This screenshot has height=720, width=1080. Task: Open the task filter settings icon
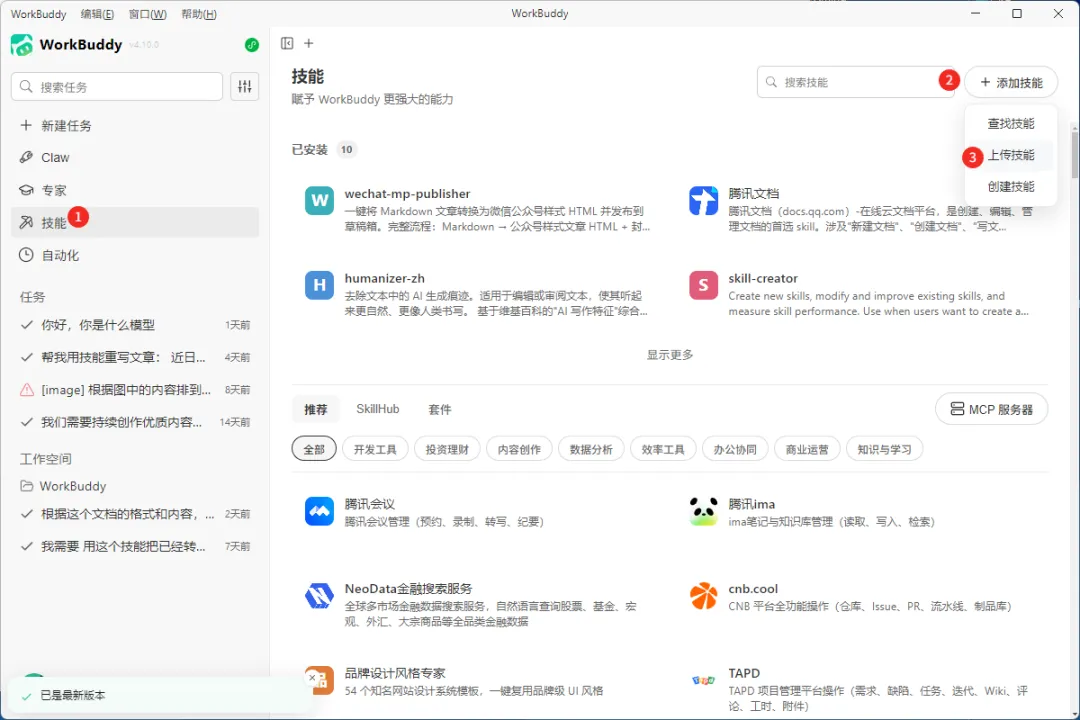245,87
